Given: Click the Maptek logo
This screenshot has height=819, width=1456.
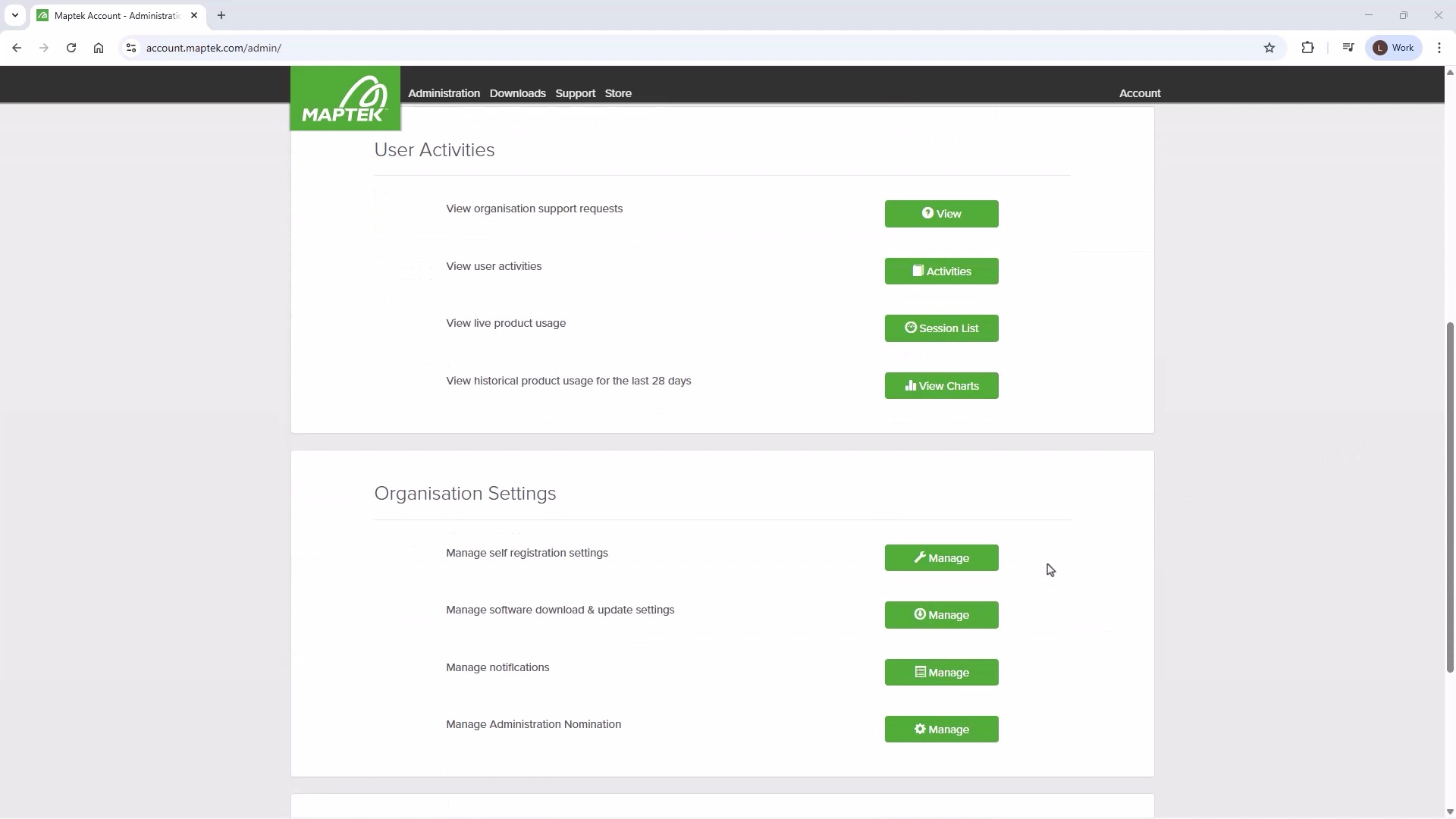Looking at the screenshot, I should [x=345, y=99].
